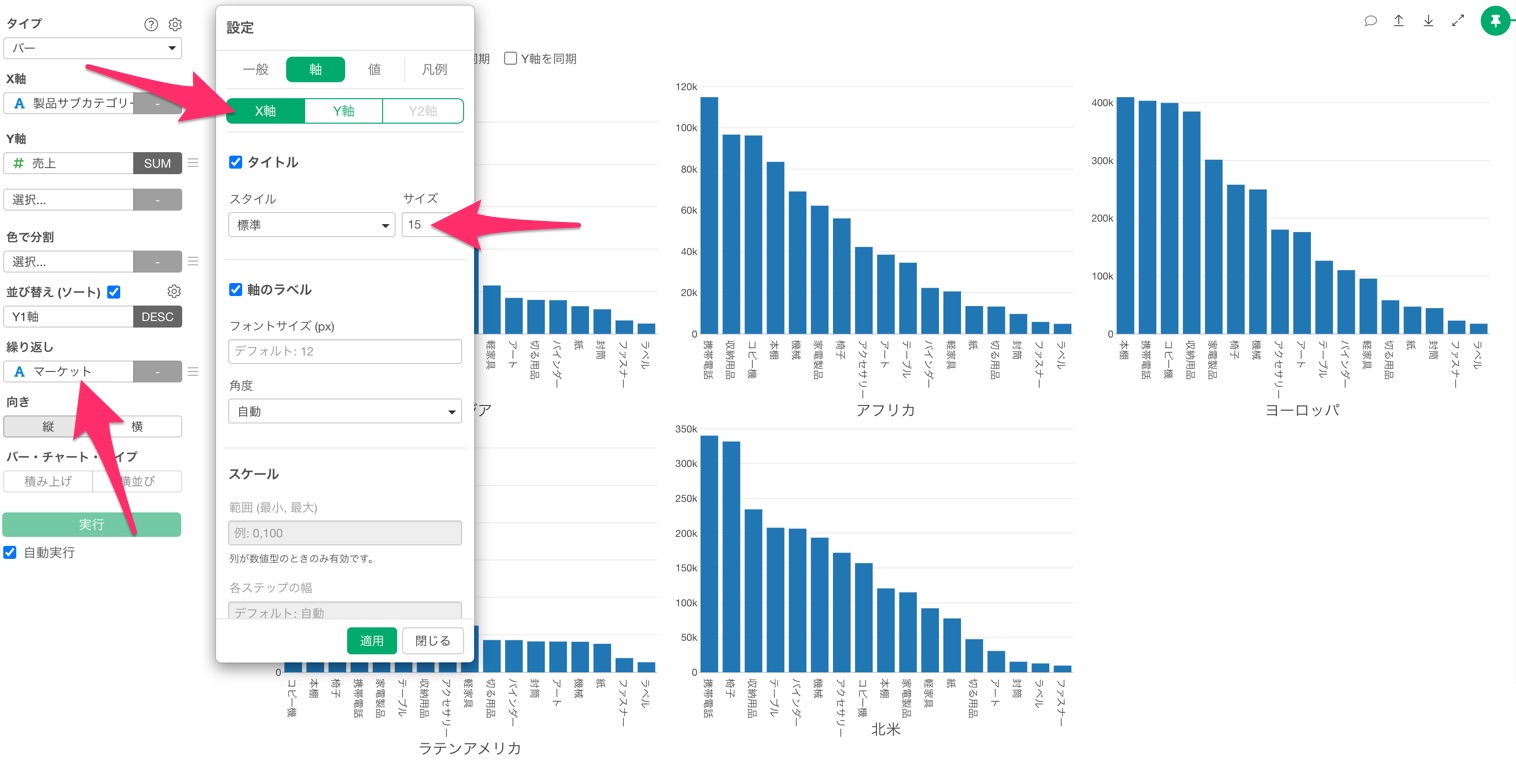Click the green pin button

click(x=1495, y=21)
